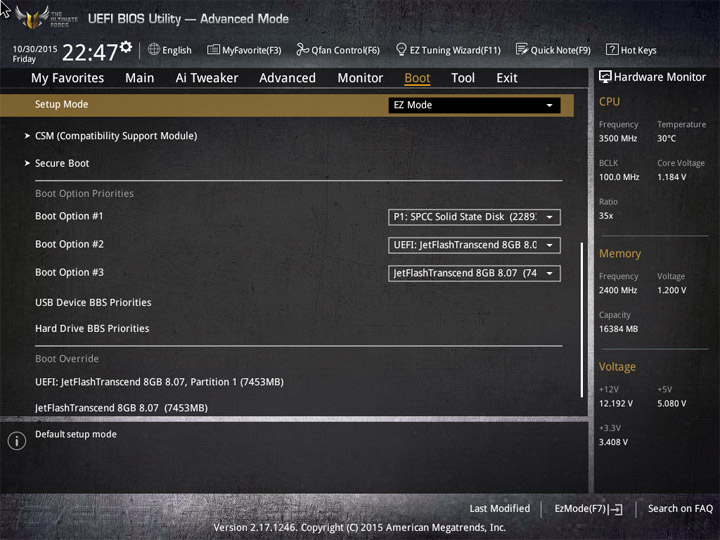Click the CPU frequency value 3500 MHz
The height and width of the screenshot is (540, 720).
(618, 138)
